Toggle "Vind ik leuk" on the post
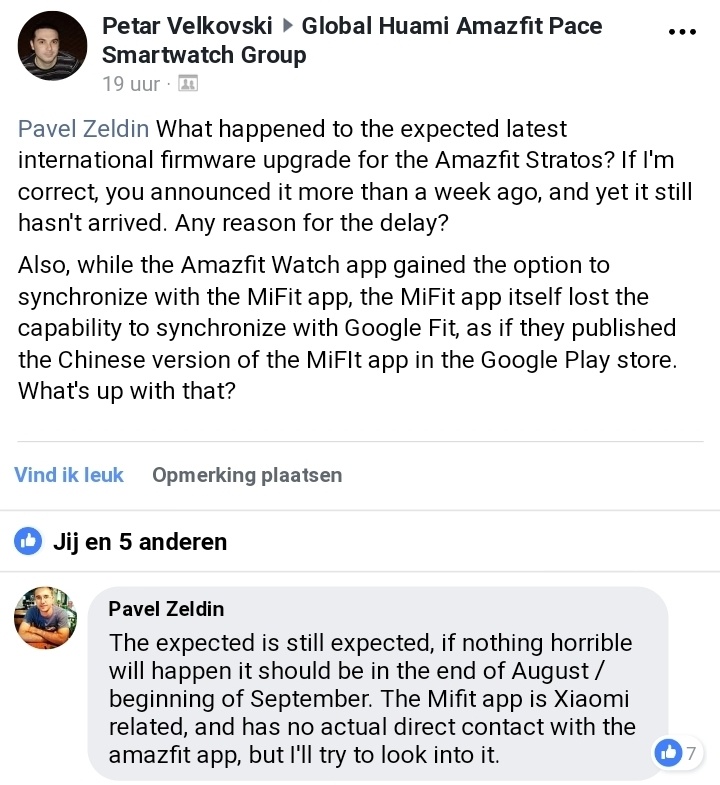Viewport: 720px width, 785px height. click(69, 475)
